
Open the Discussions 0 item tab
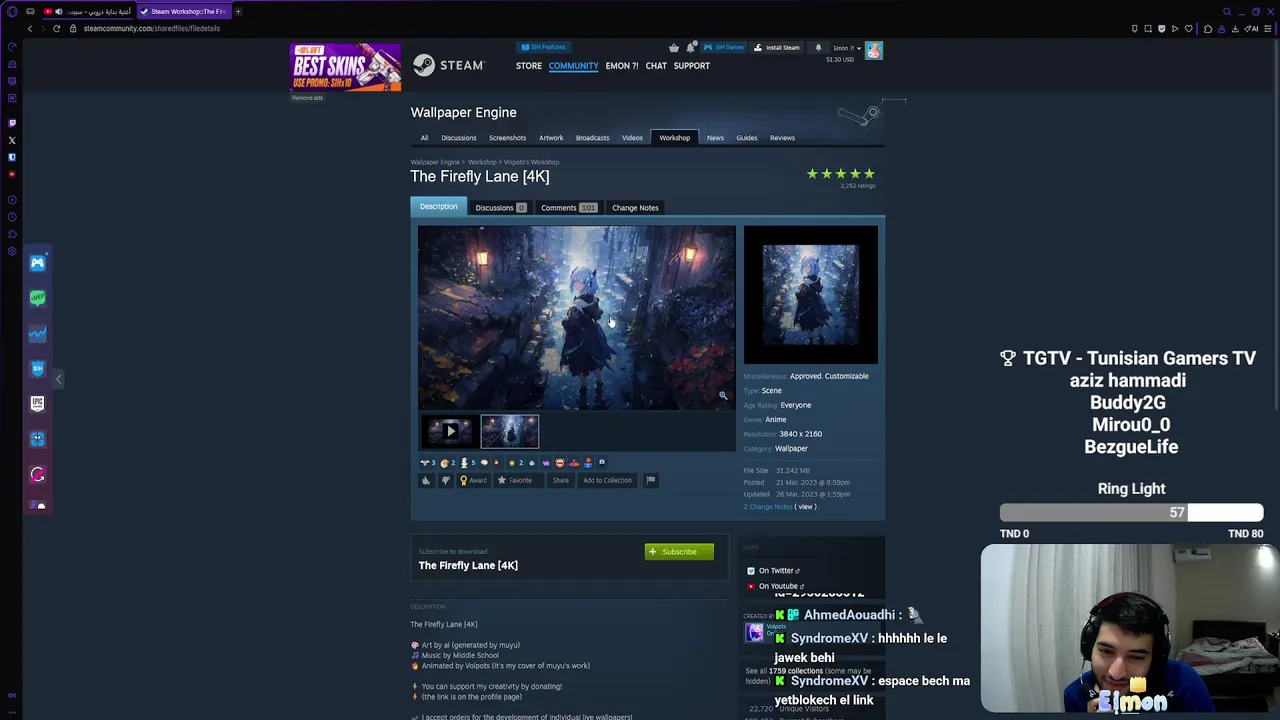click(x=500, y=208)
